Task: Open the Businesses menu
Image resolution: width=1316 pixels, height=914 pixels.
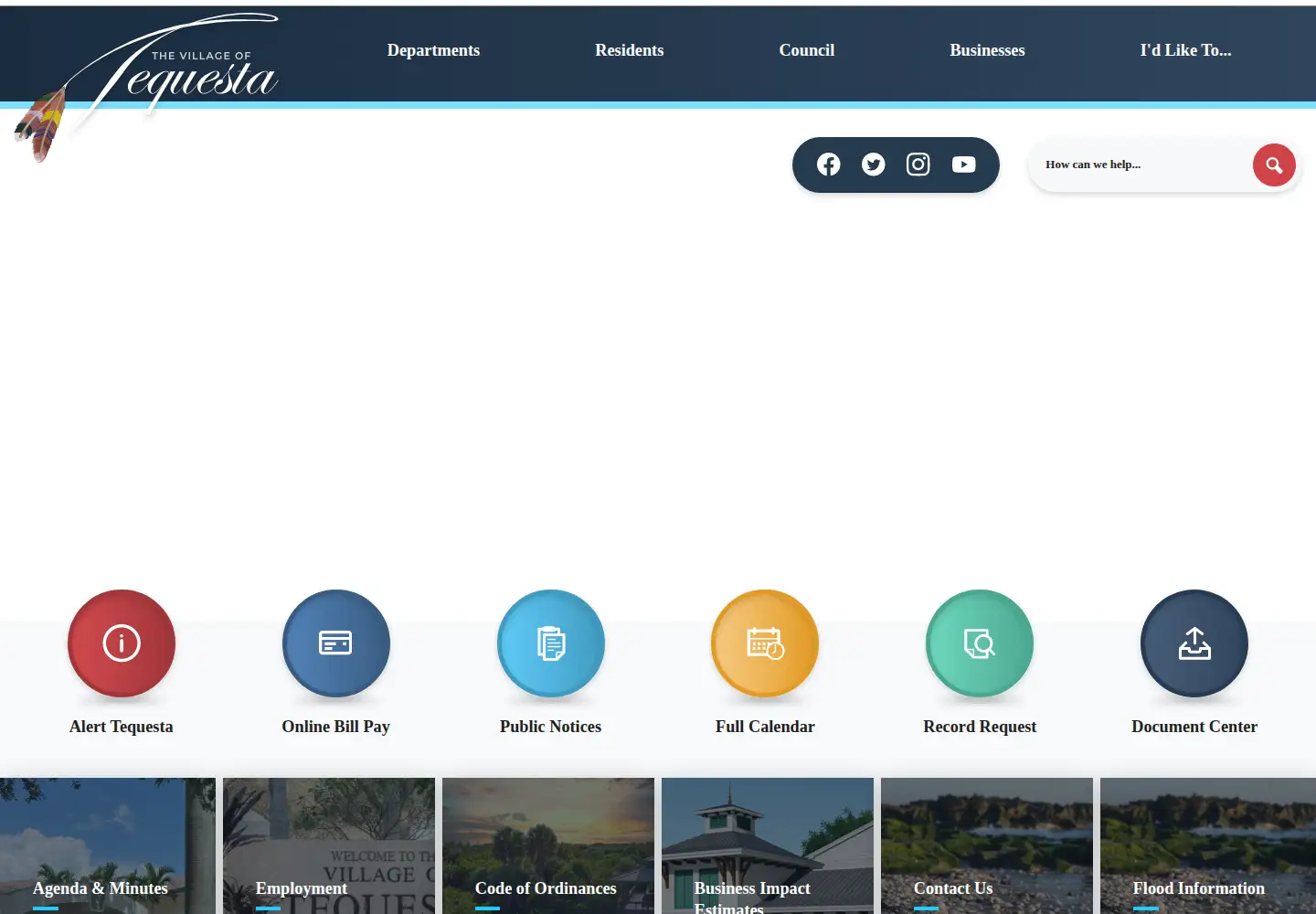Action: click(987, 50)
